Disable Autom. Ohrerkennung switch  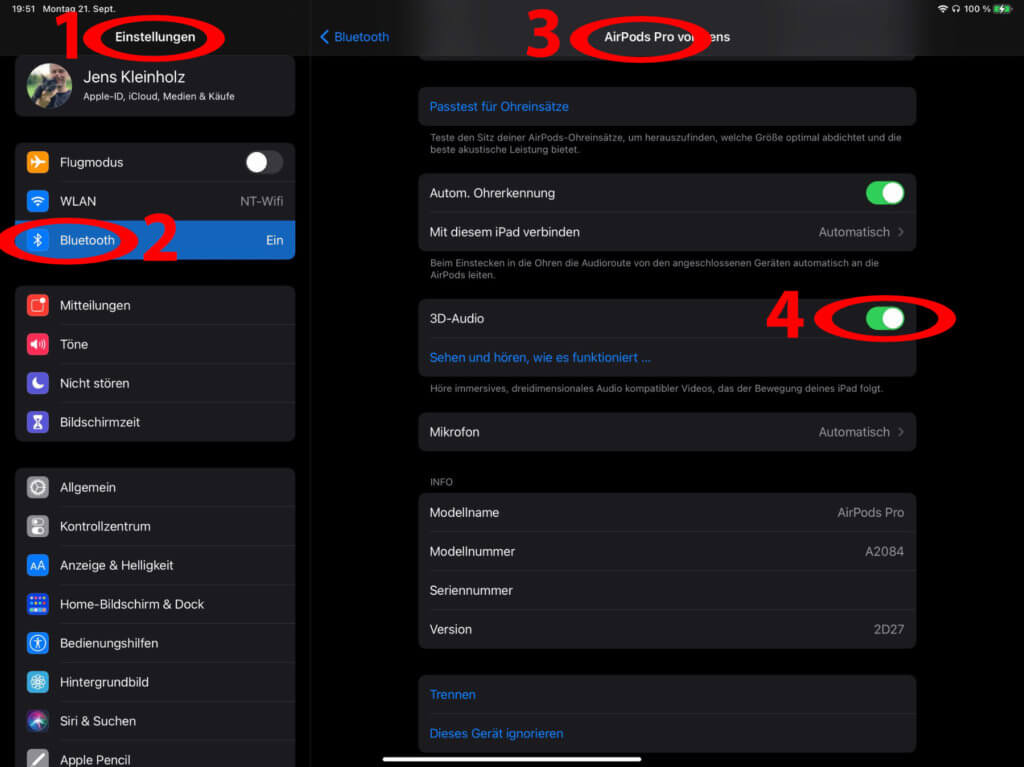tap(884, 193)
